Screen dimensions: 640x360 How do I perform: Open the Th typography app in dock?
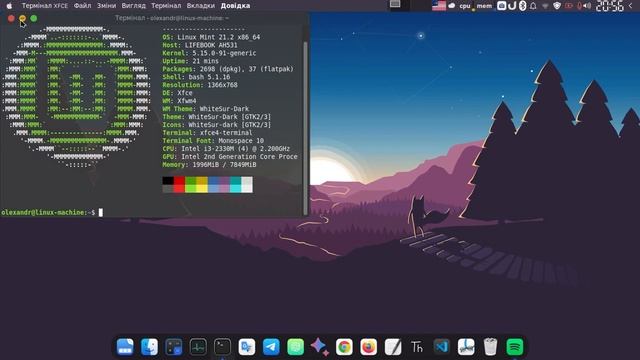coord(417,347)
